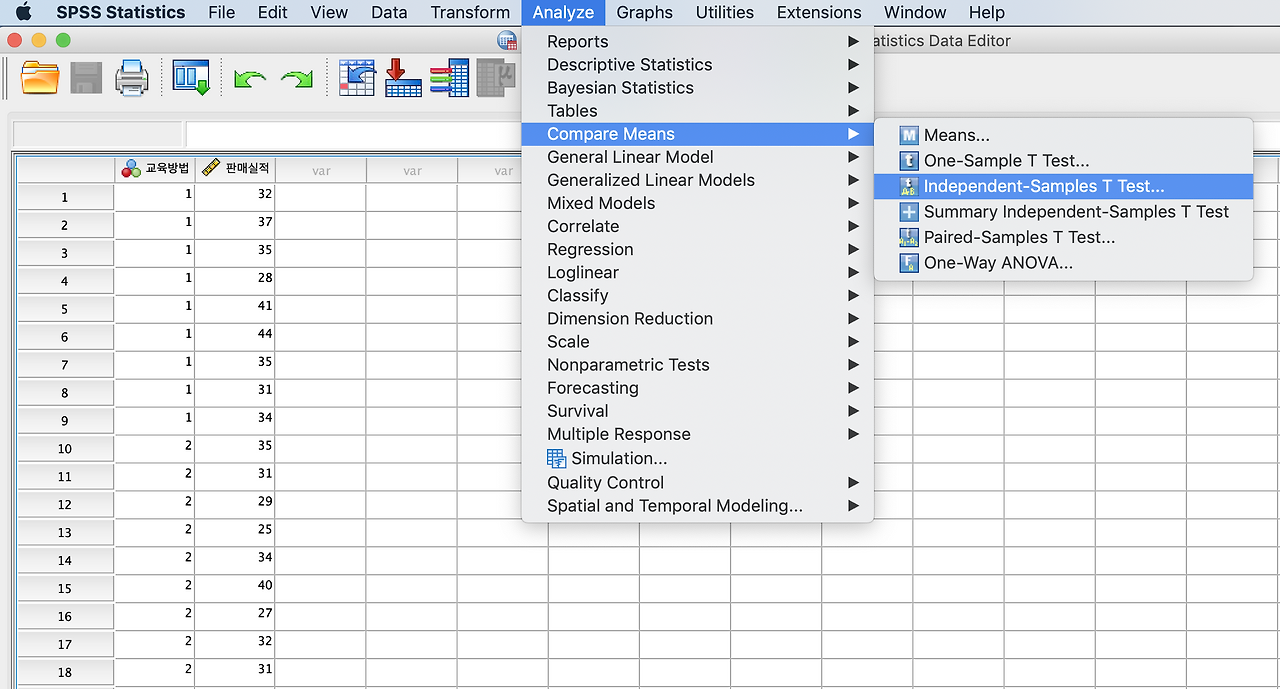Click the green Redo arrow
This screenshot has height=689, width=1280.
tap(296, 79)
